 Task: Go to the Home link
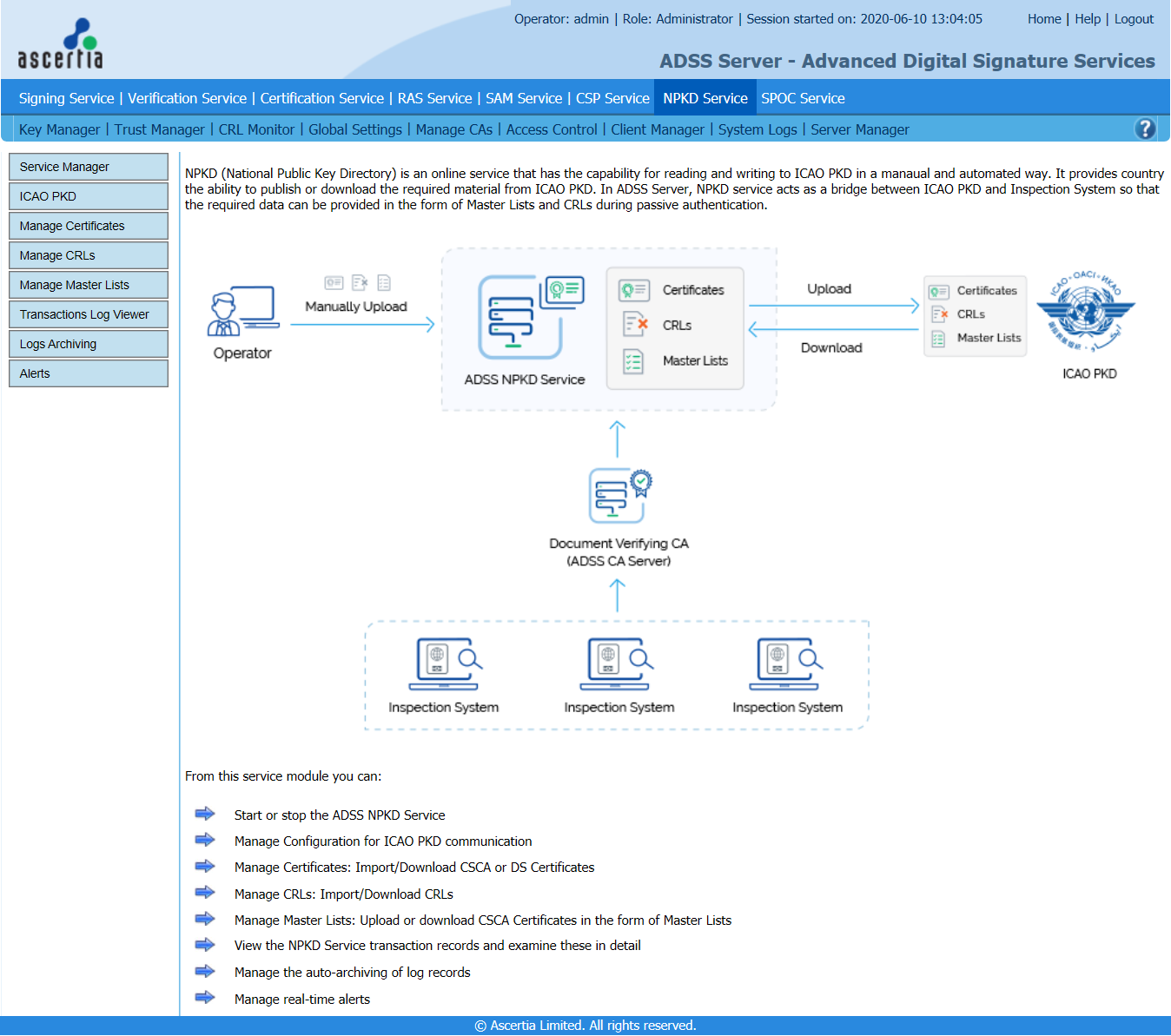(x=1043, y=19)
